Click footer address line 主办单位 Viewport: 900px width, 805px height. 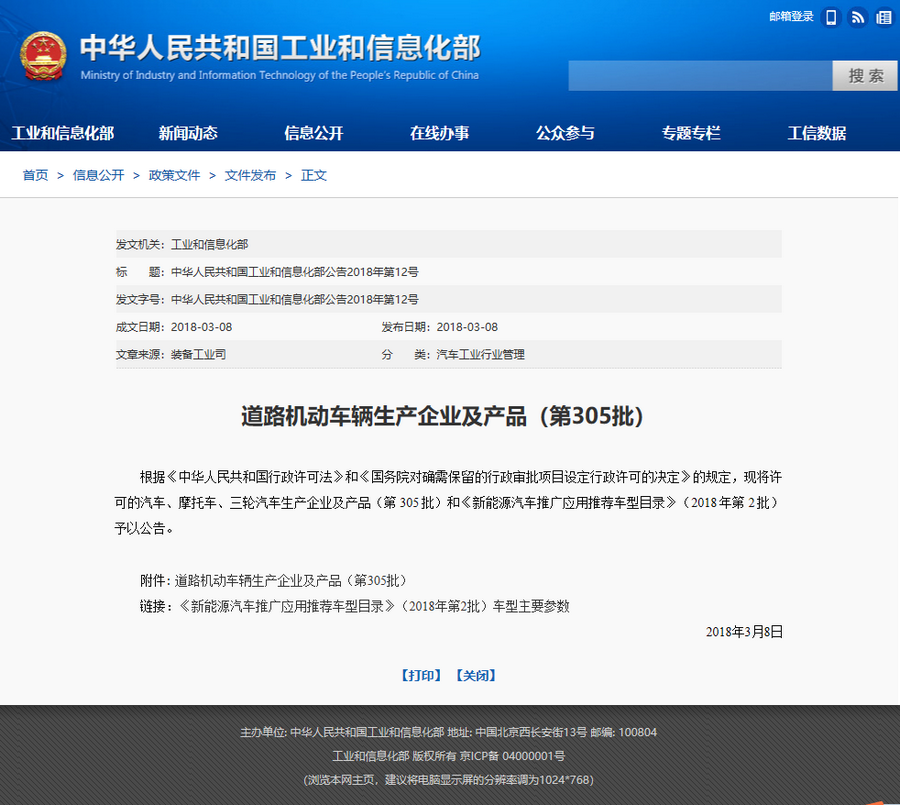[x=448, y=732]
